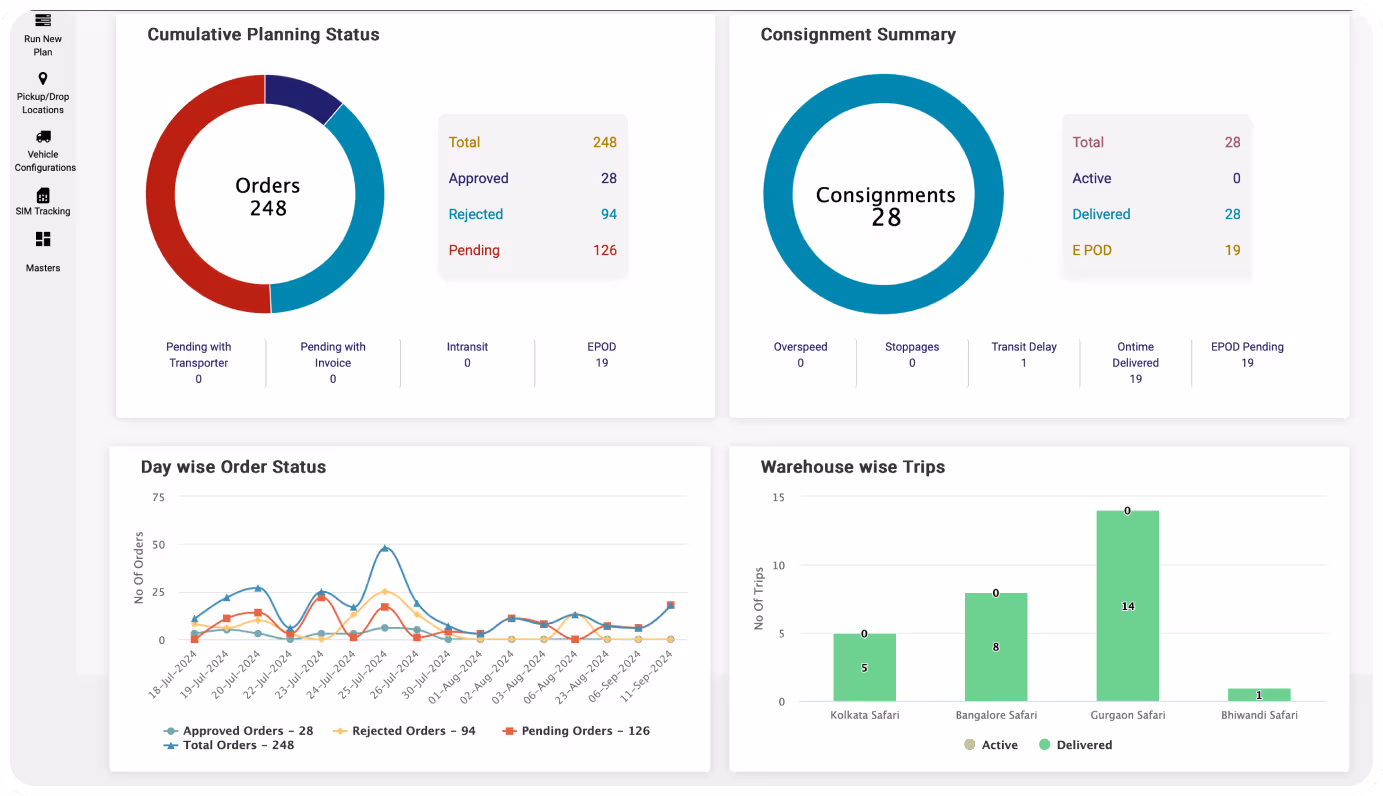The image size is (1383, 796).
Task: Click the Masters menu label
Action: click(43, 268)
